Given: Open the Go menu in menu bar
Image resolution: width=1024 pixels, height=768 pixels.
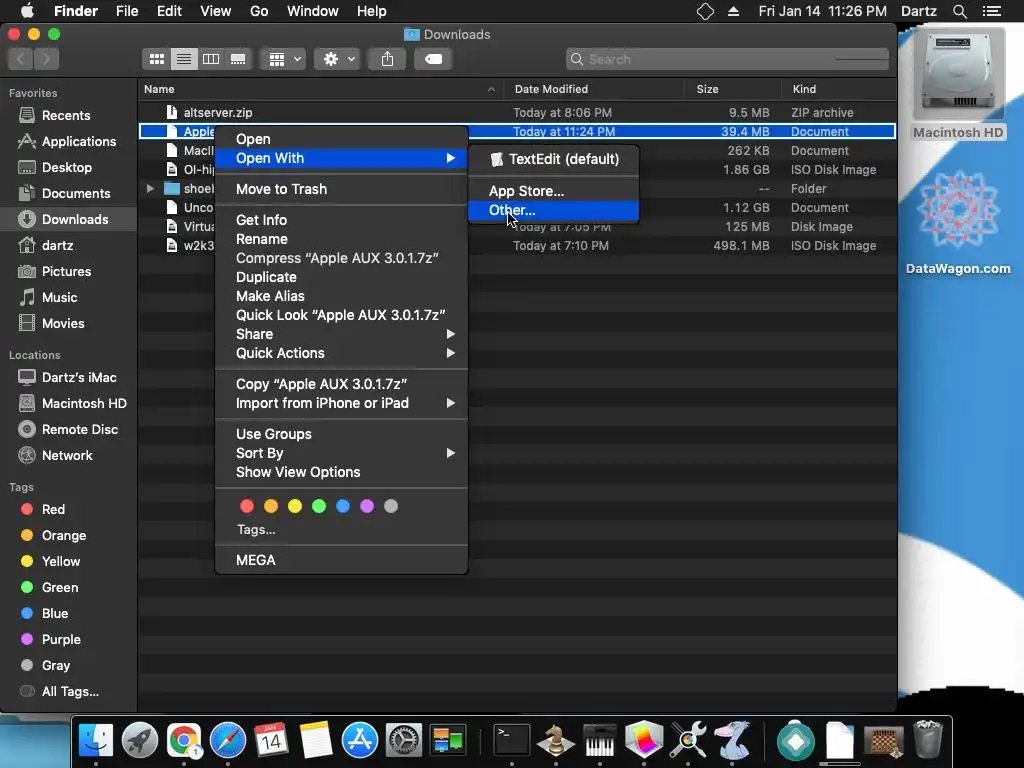Looking at the screenshot, I should coord(259,11).
